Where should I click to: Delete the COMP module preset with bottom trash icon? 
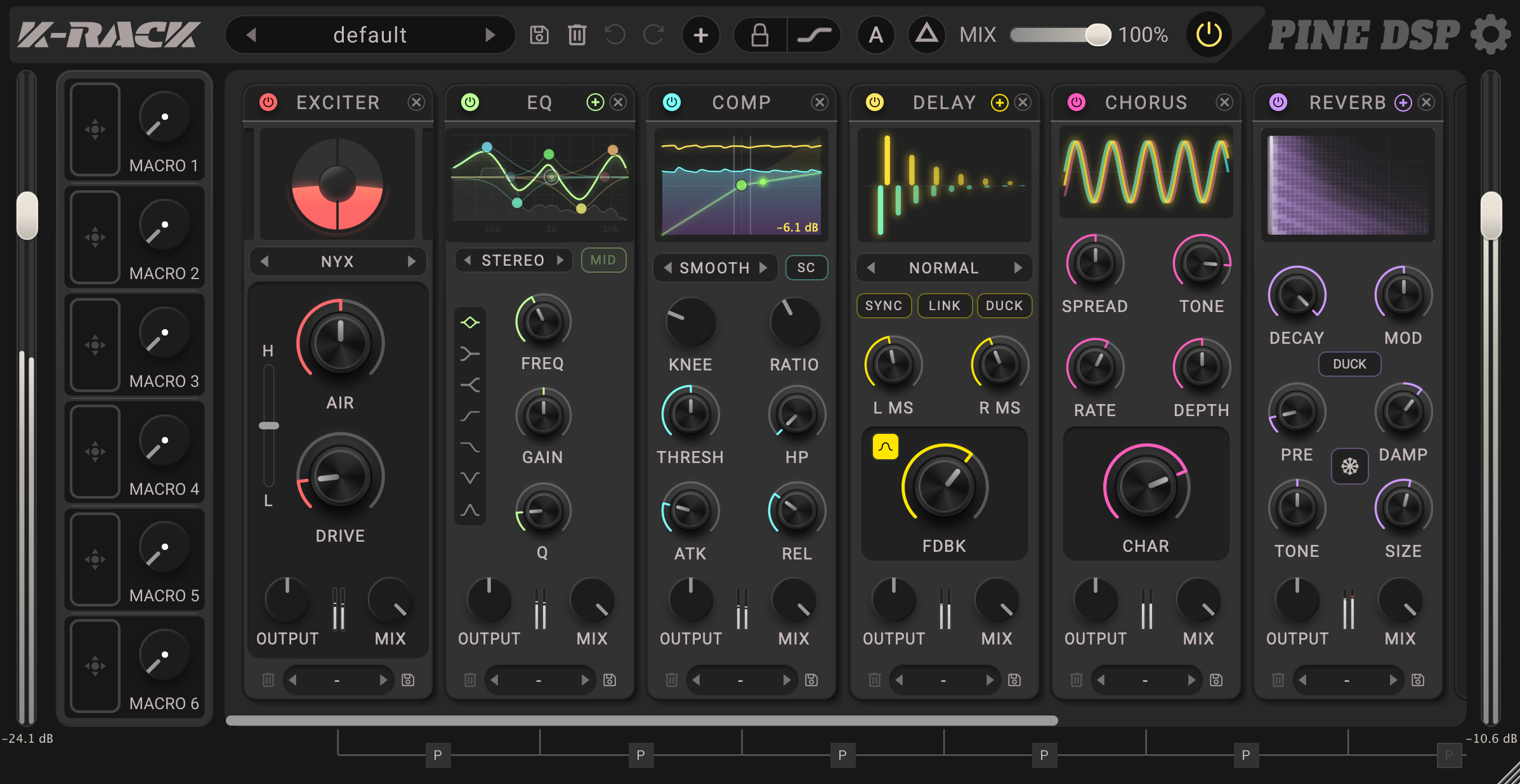(x=672, y=680)
